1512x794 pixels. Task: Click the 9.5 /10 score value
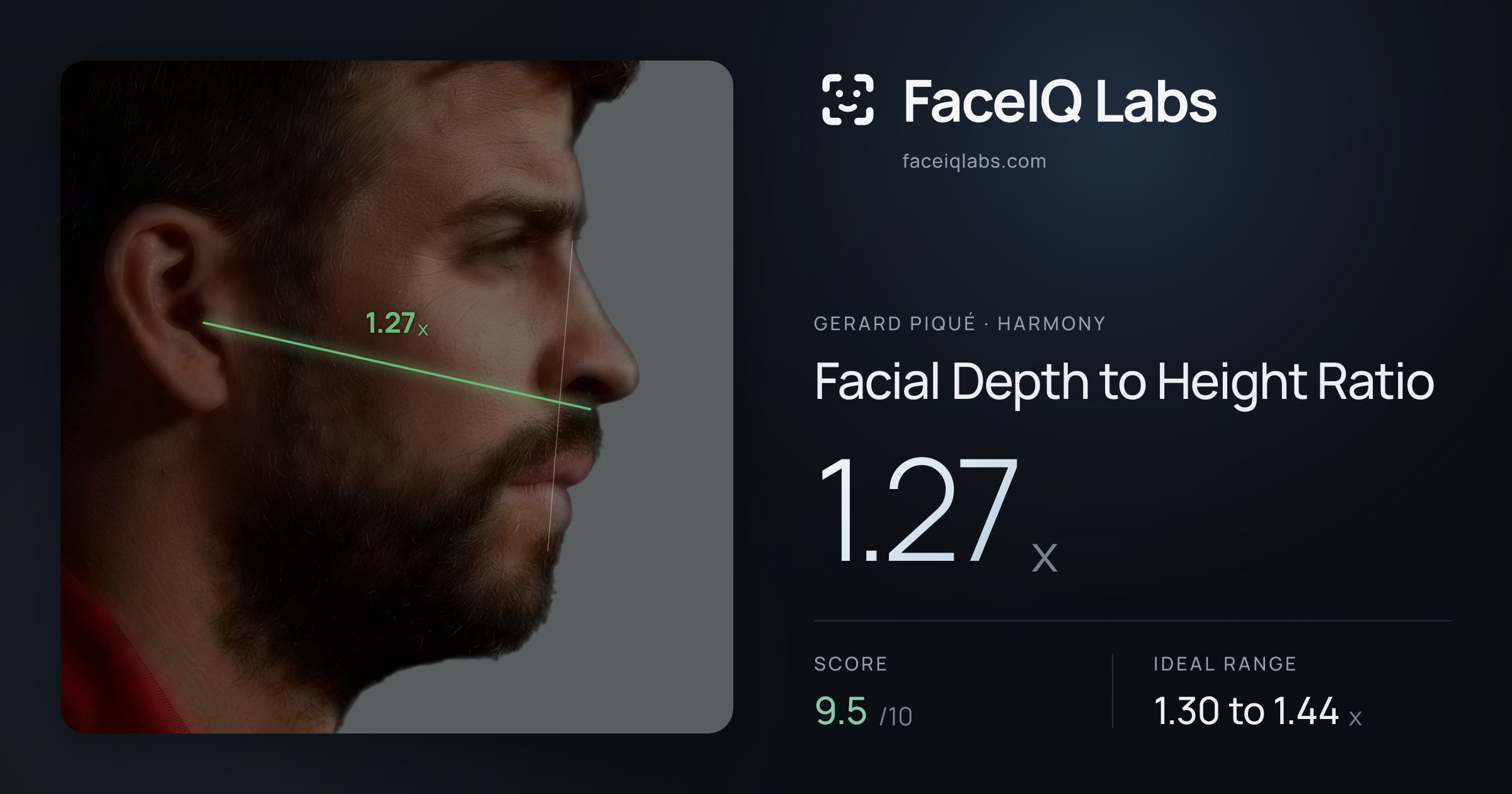pos(863,711)
